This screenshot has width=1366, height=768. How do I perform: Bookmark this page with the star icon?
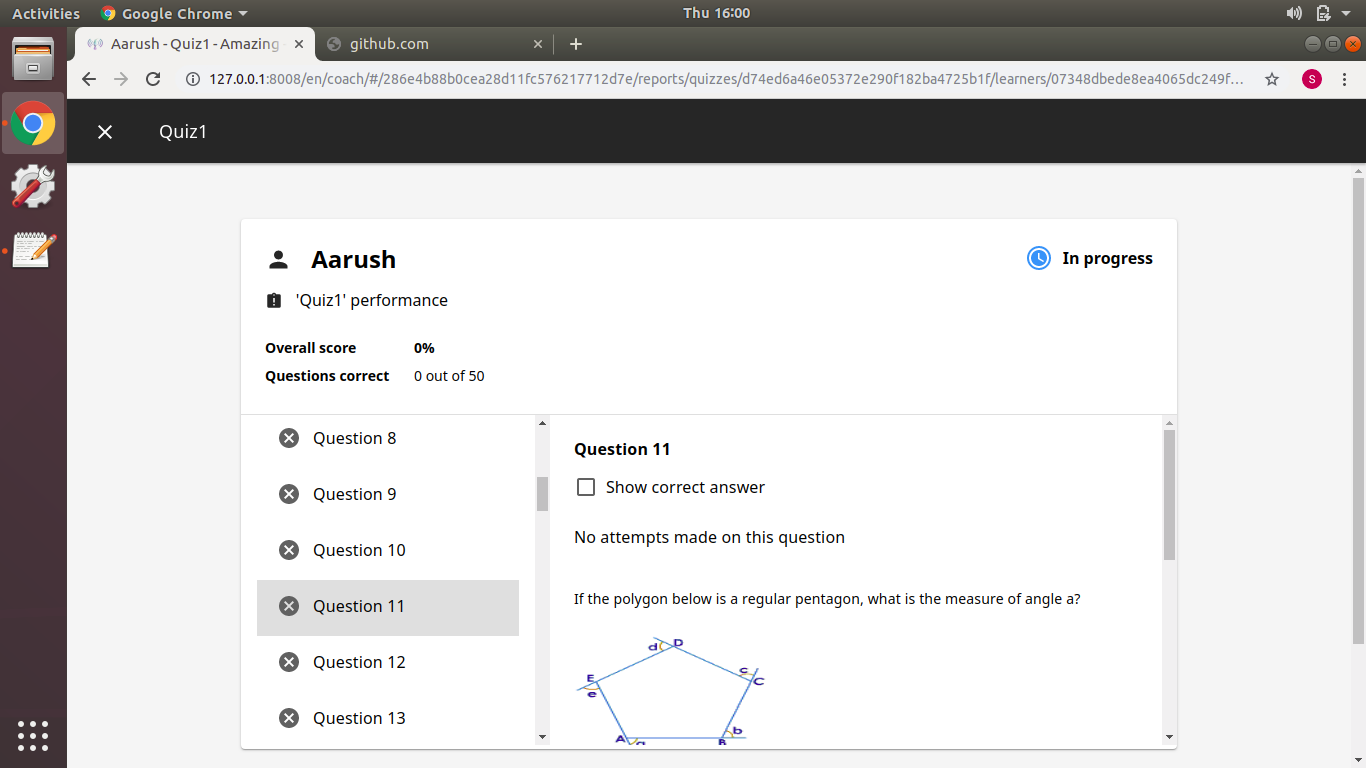click(1272, 79)
